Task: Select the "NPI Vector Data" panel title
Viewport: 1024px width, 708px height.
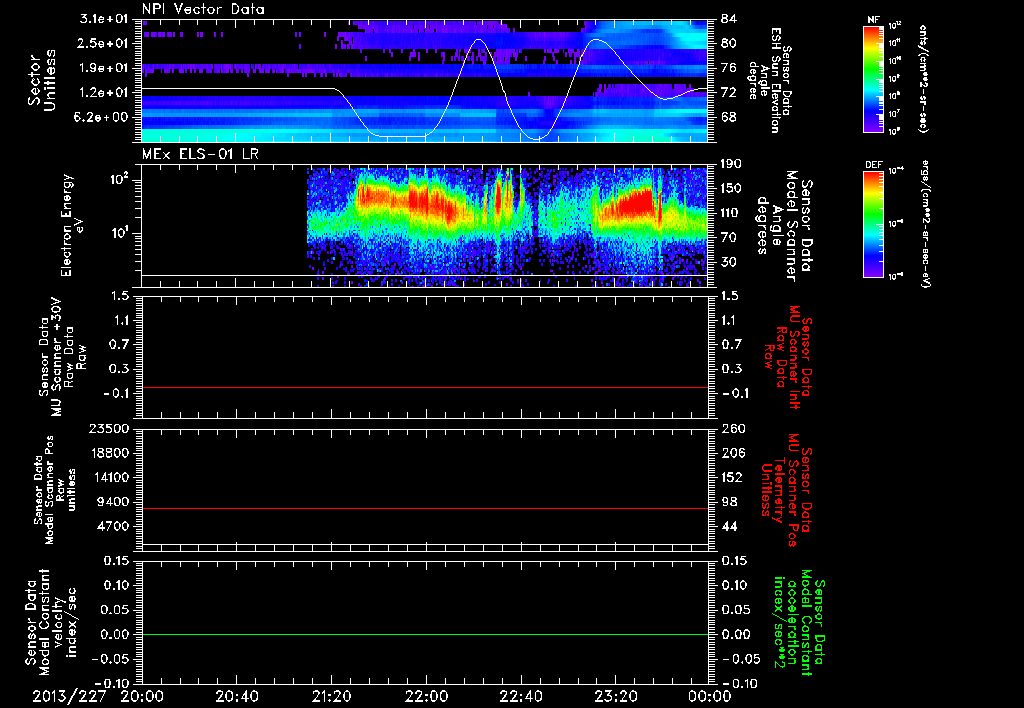Action: [204, 9]
